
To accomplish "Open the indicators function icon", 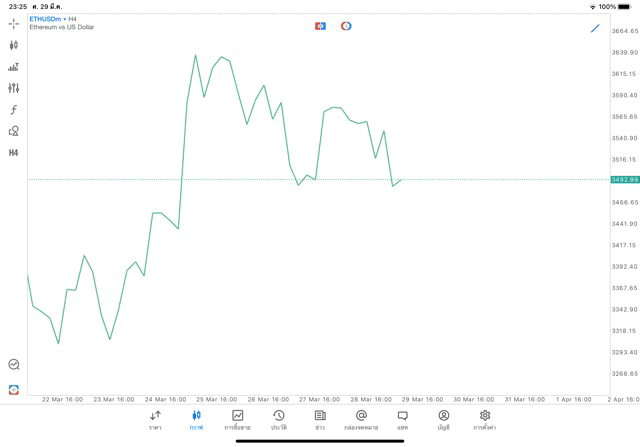I will pyautogui.click(x=14, y=110).
